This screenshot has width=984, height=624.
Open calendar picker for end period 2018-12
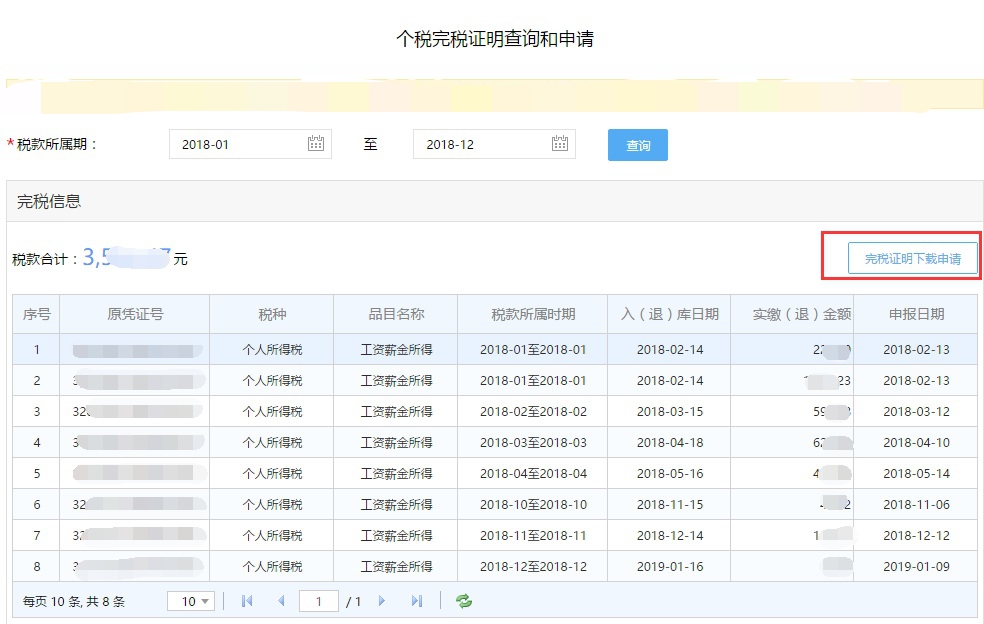pyautogui.click(x=560, y=144)
